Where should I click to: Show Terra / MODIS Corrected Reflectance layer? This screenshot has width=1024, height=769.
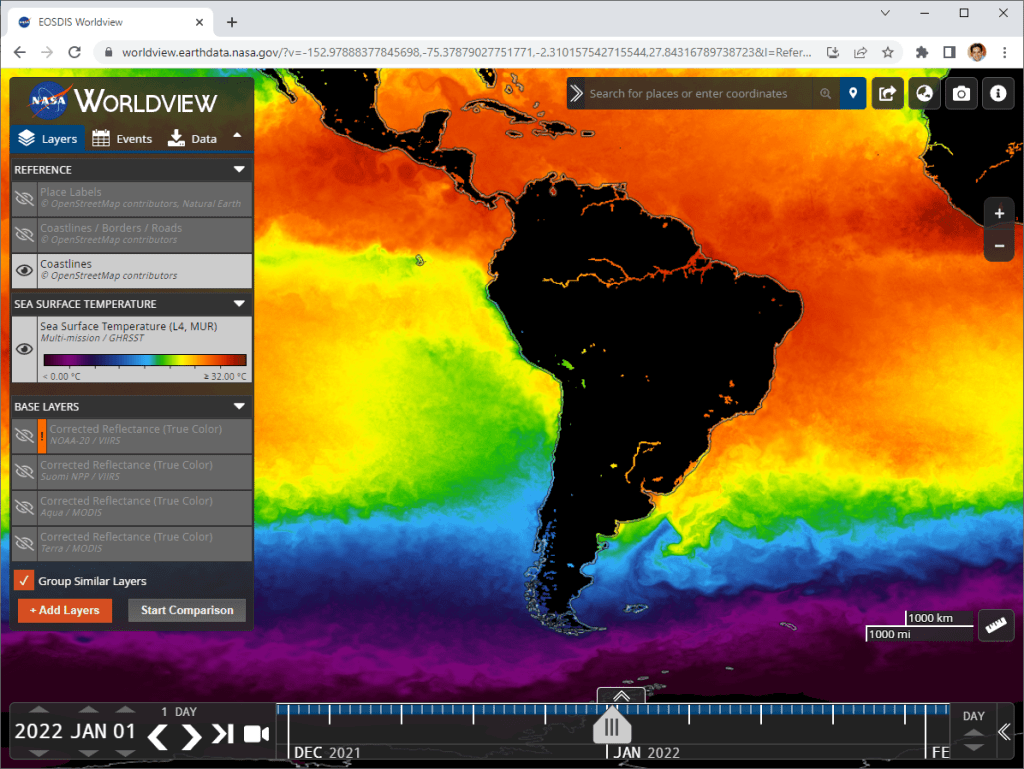pyautogui.click(x=25, y=543)
